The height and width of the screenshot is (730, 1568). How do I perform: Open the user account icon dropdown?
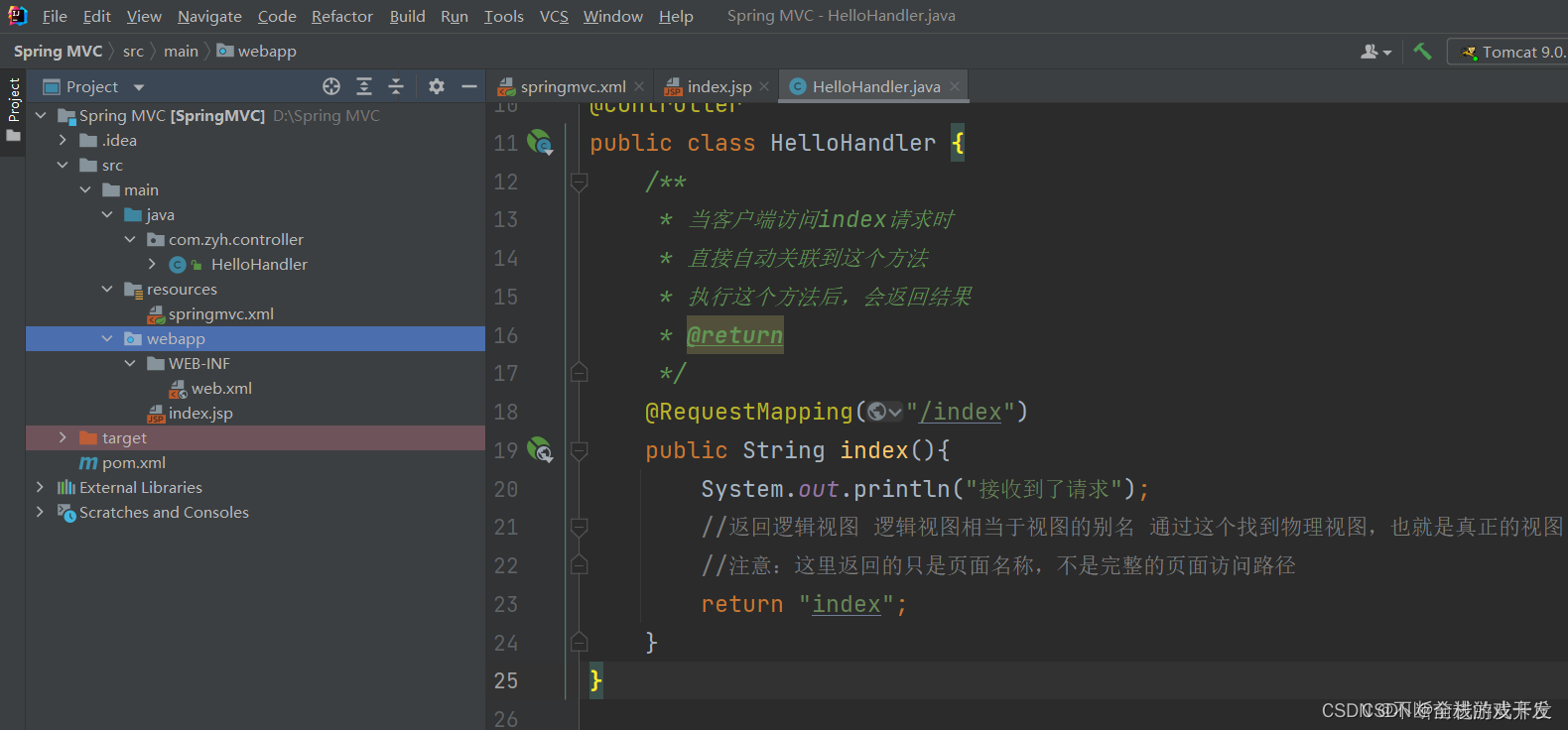pyautogui.click(x=1375, y=52)
